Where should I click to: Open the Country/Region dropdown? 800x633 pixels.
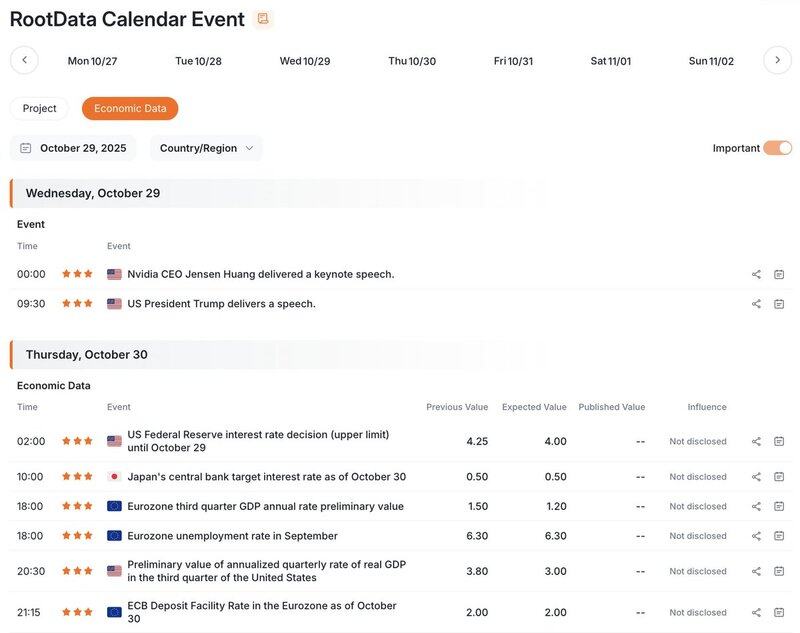206,148
